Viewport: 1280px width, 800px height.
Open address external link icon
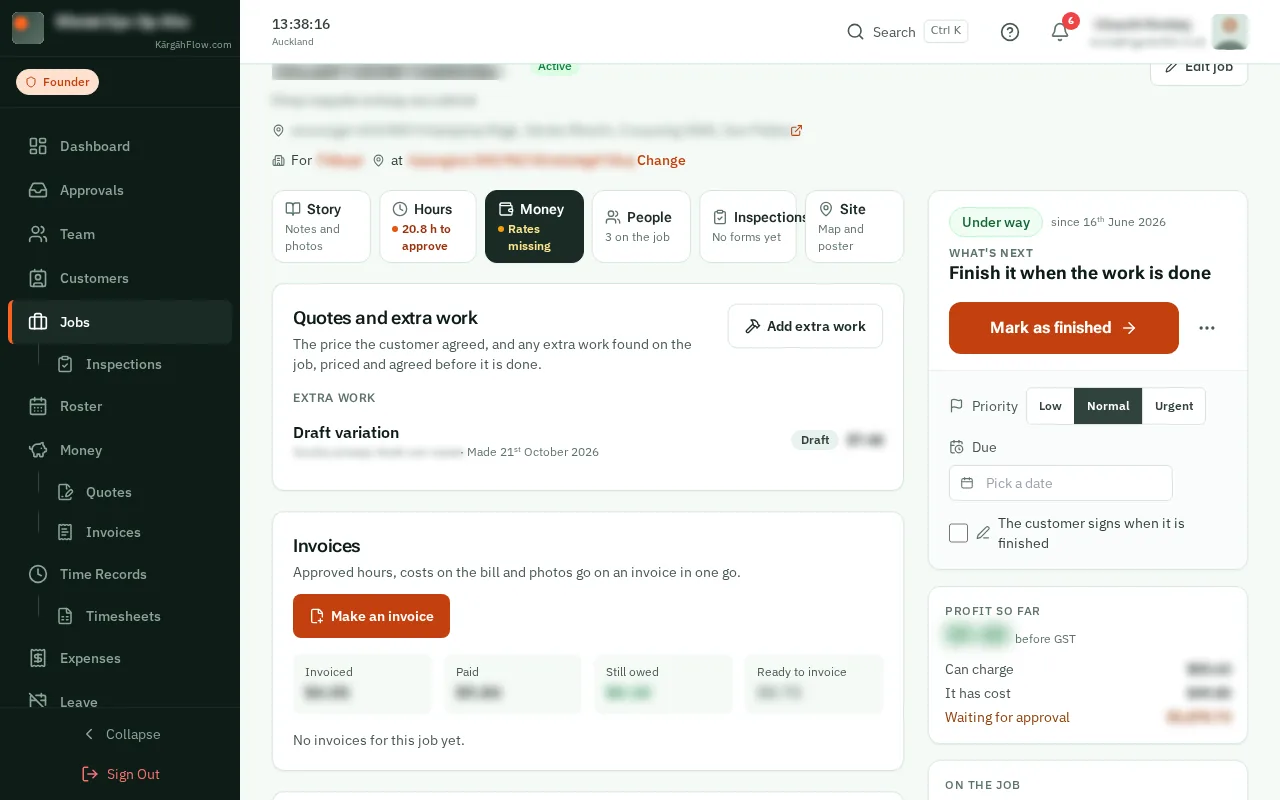796,130
